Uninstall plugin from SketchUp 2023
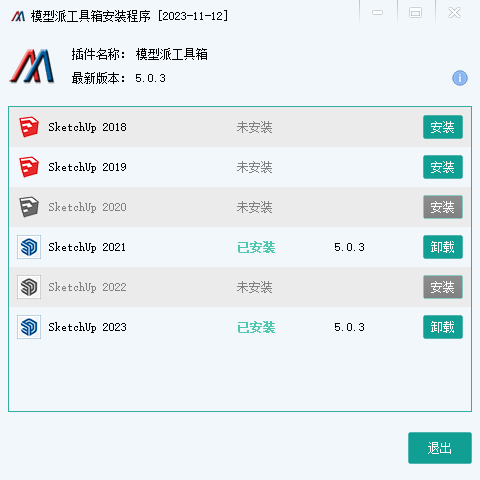480x480 pixels. [x=443, y=327]
